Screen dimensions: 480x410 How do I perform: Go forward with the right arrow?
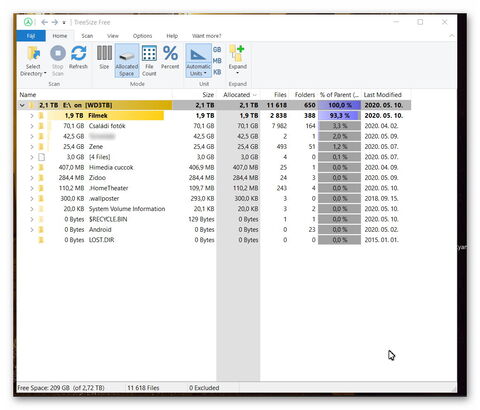[55, 22]
